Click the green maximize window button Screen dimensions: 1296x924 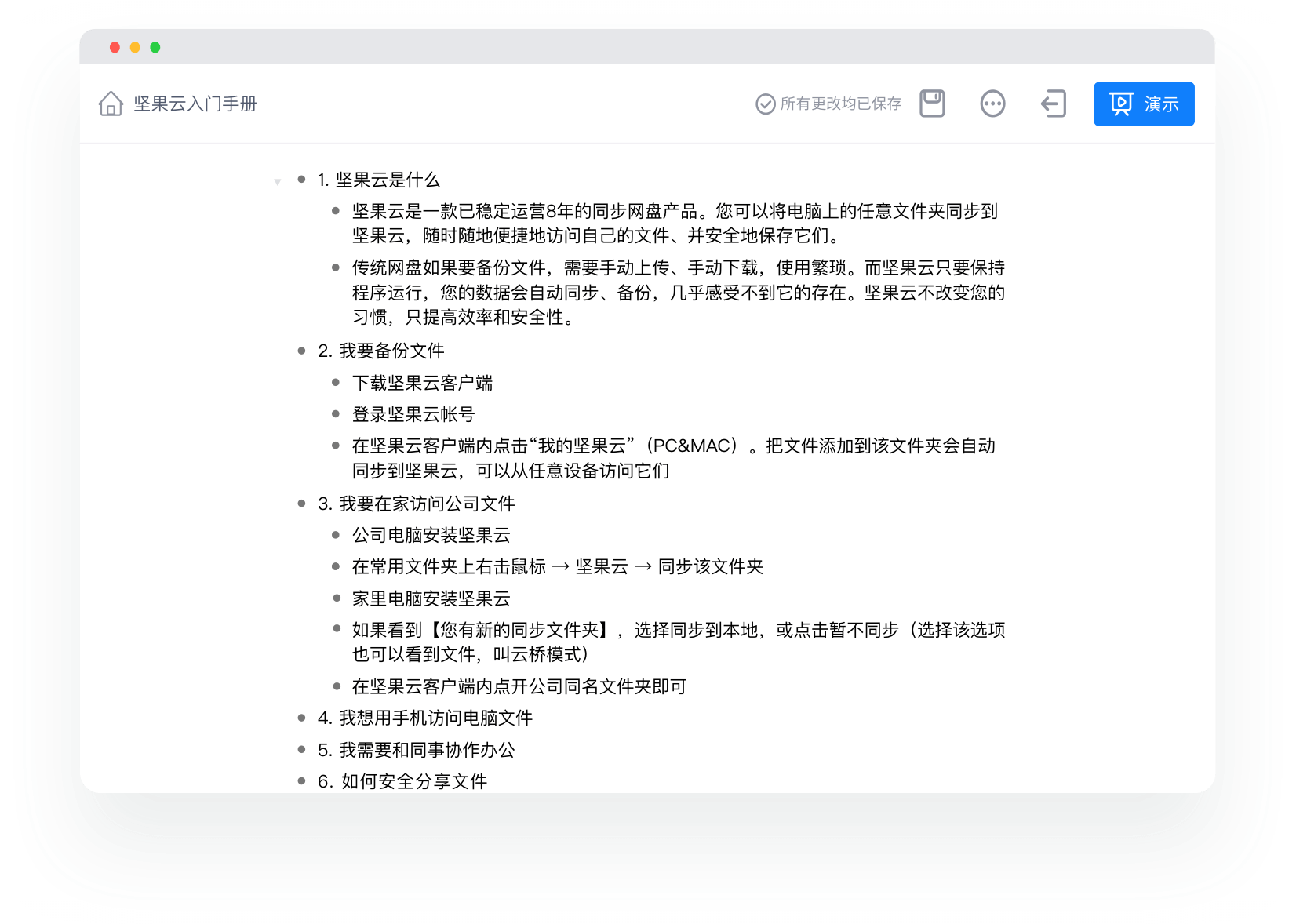pos(155,48)
